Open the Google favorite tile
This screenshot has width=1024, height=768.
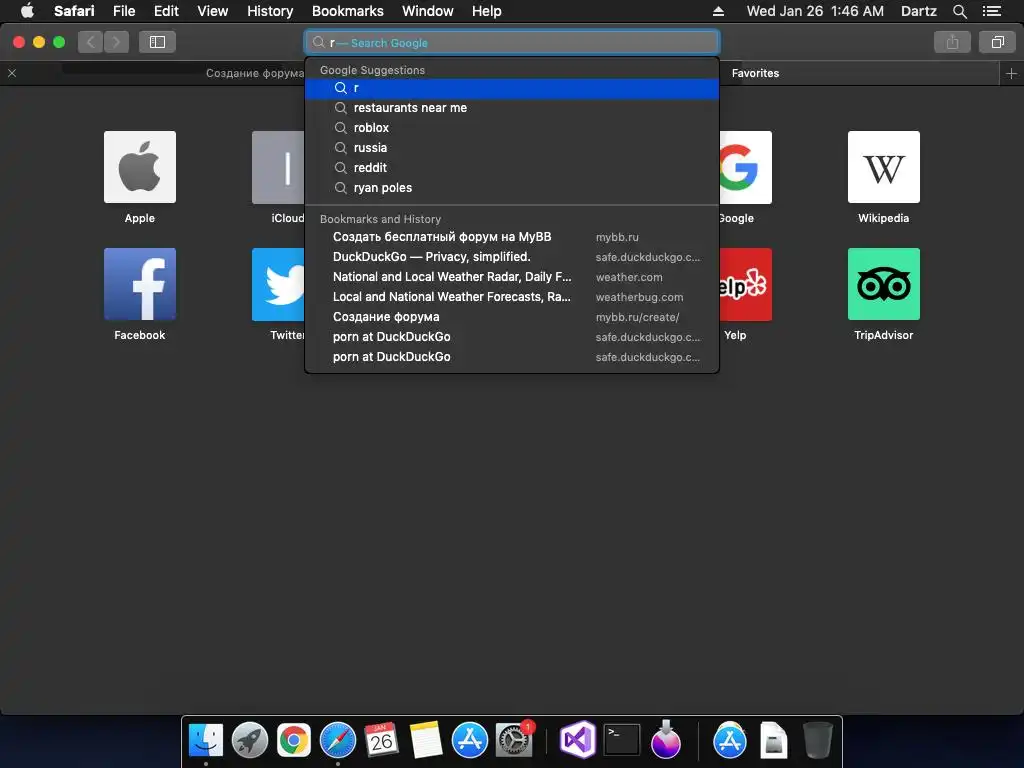[x=745, y=167]
